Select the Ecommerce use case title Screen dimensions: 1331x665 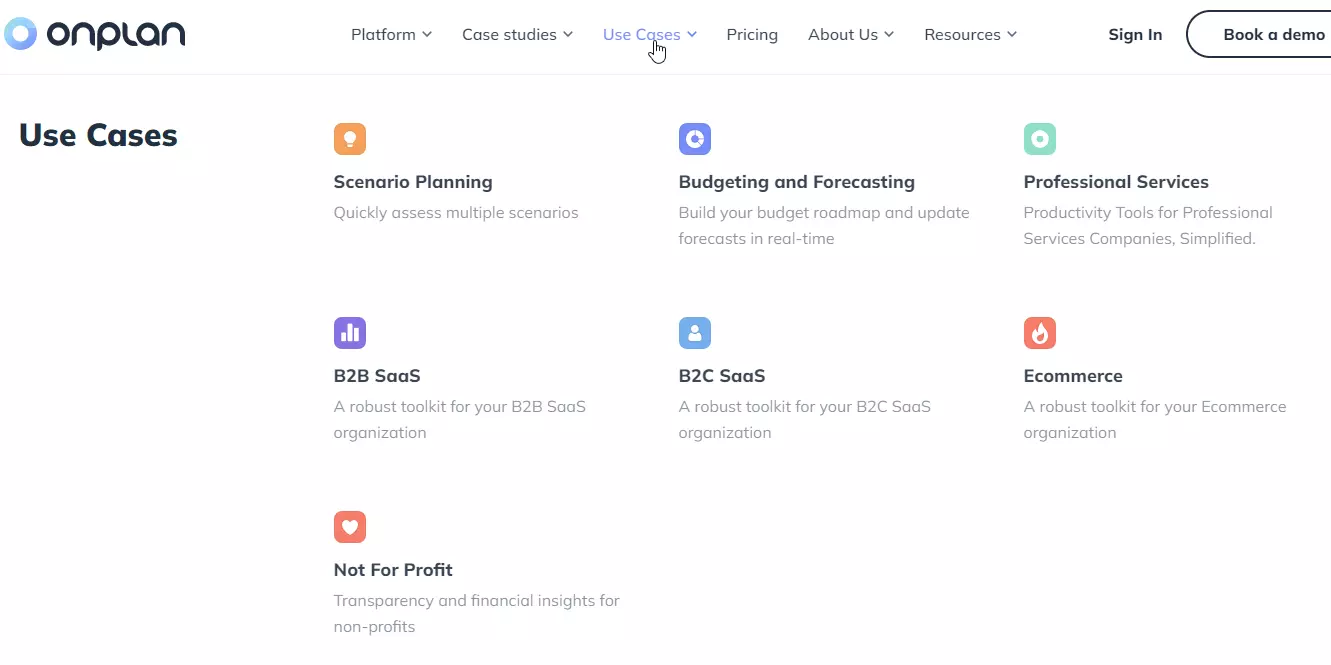coord(1073,376)
